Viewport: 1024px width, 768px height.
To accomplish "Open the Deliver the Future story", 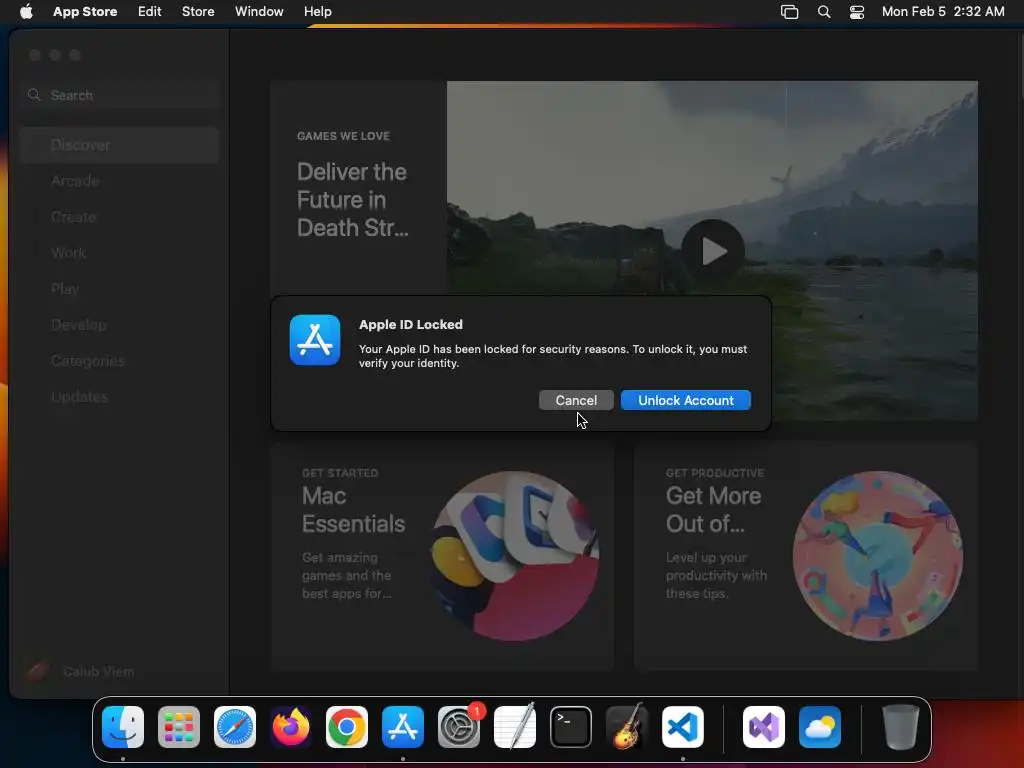I will pyautogui.click(x=353, y=200).
